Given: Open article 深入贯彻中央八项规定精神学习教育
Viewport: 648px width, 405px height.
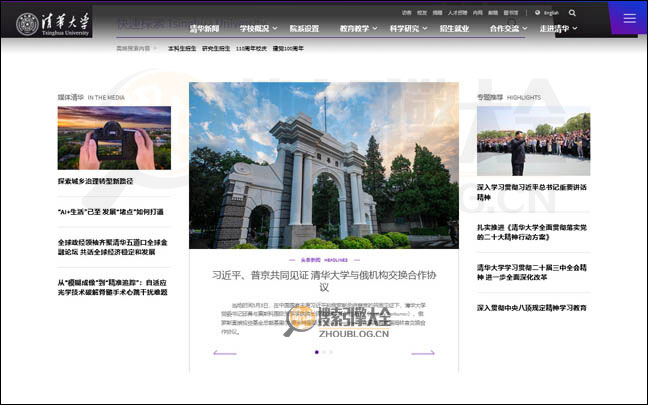Looking at the screenshot, I should (x=532, y=308).
